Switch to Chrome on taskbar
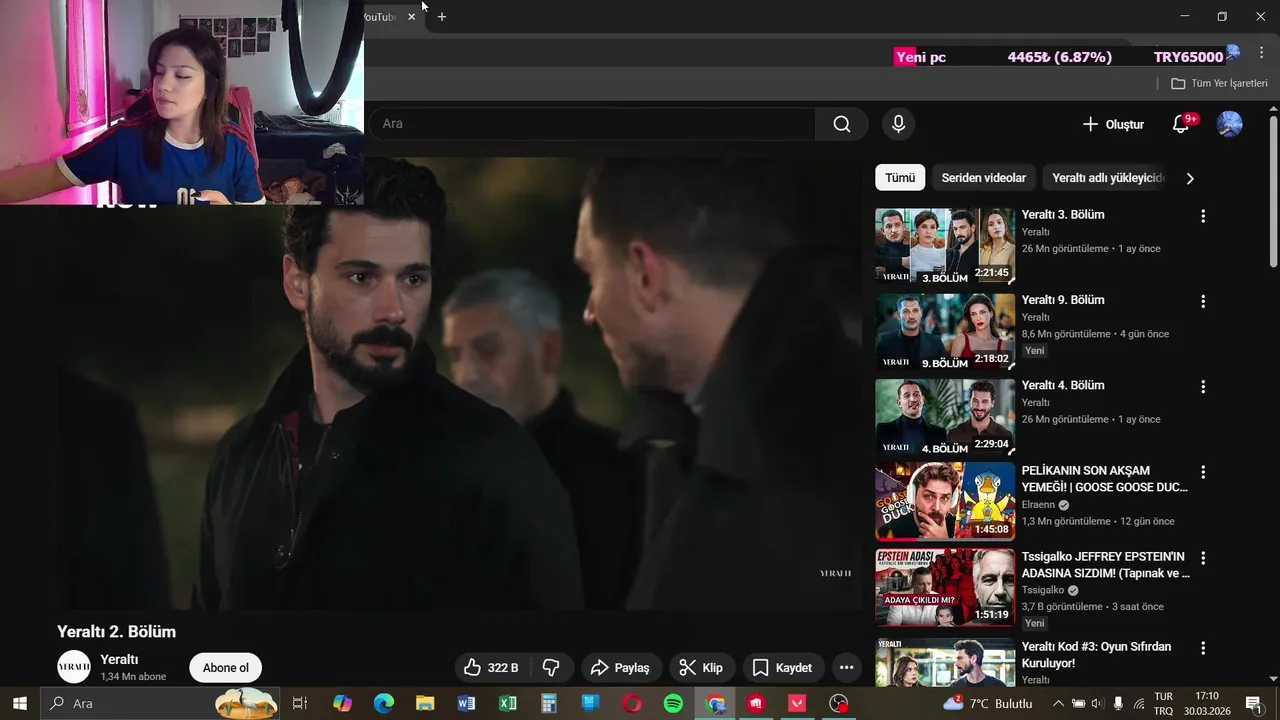1280x720 pixels. pyautogui.click(x=715, y=703)
